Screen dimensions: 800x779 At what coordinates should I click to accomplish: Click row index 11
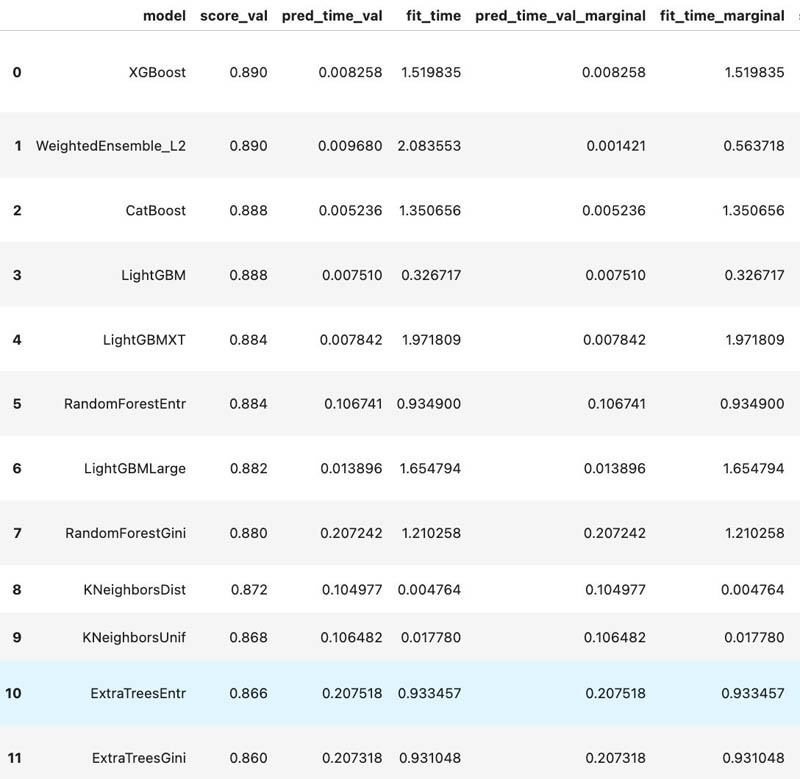coord(14,758)
